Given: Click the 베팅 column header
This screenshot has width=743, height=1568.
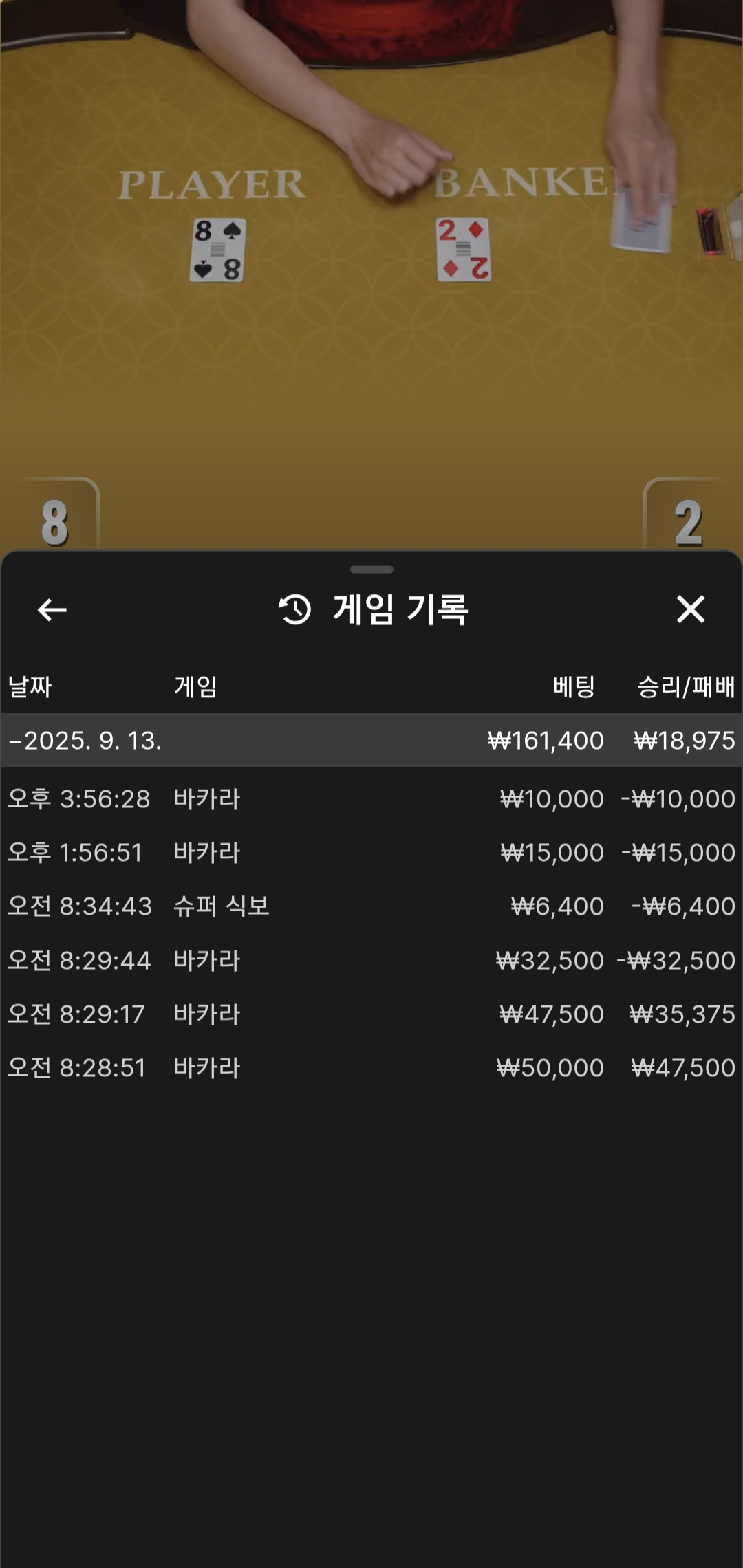Looking at the screenshot, I should 574,686.
